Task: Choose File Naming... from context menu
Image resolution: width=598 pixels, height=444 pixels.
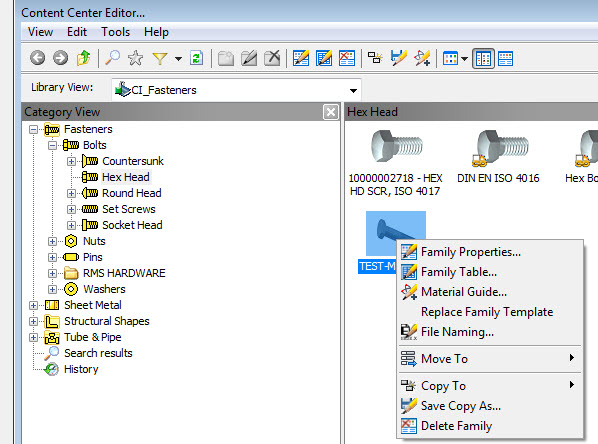Action: pos(490,332)
